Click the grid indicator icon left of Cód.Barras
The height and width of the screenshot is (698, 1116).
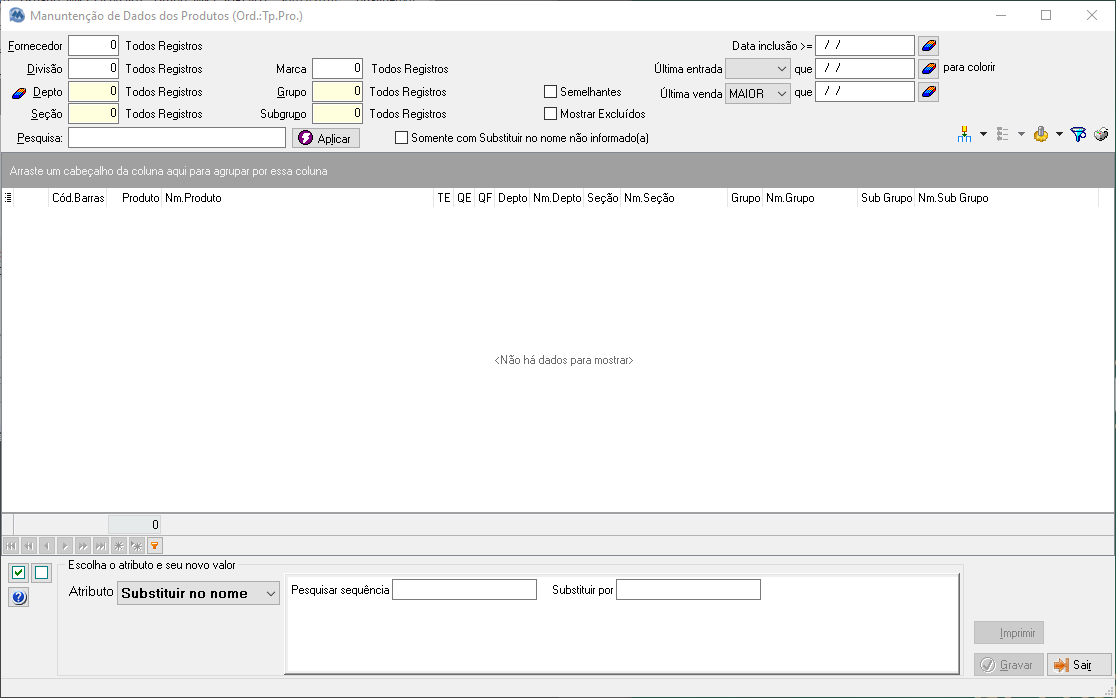(x=8, y=198)
